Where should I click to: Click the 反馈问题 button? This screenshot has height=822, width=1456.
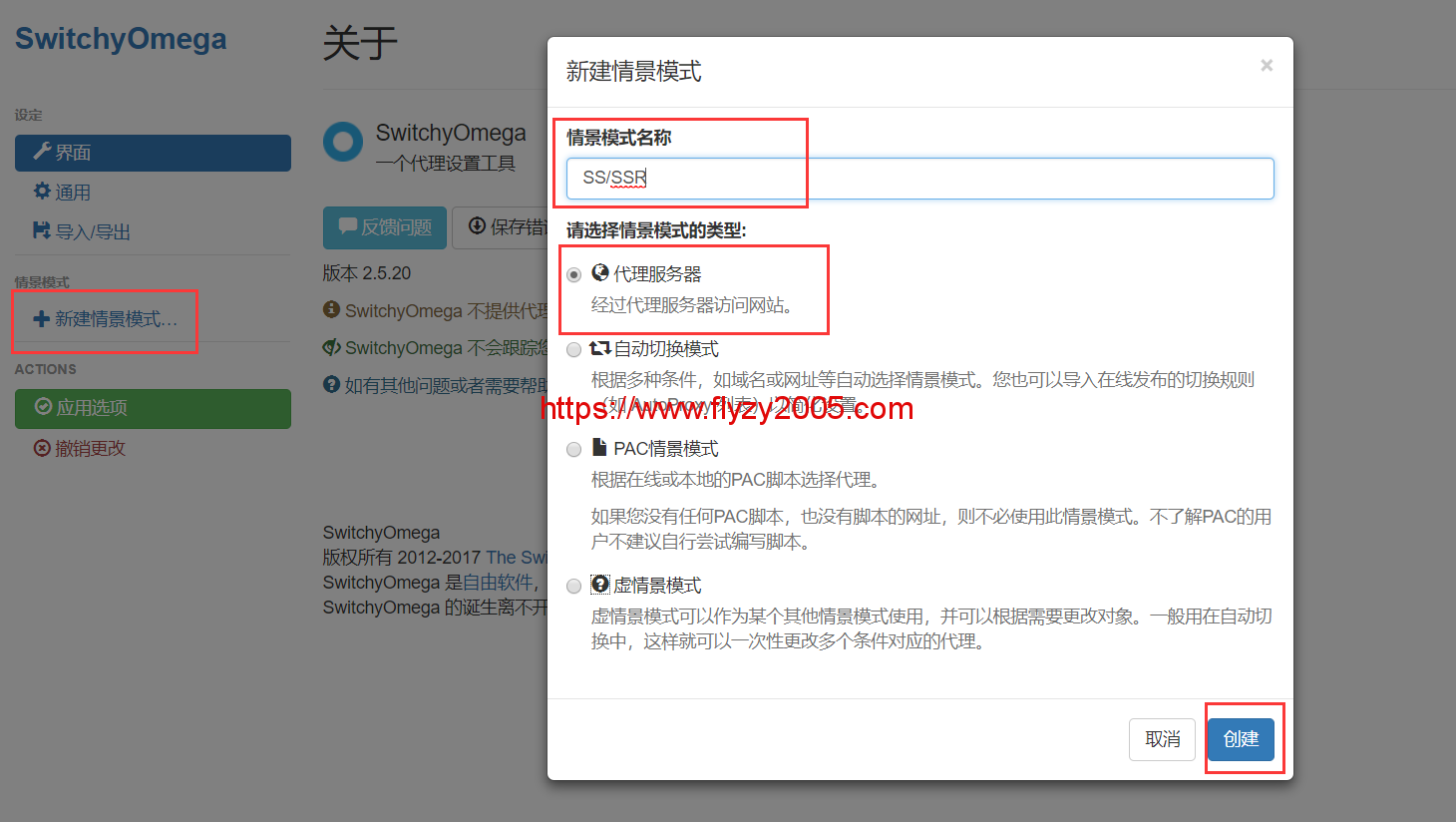click(385, 227)
